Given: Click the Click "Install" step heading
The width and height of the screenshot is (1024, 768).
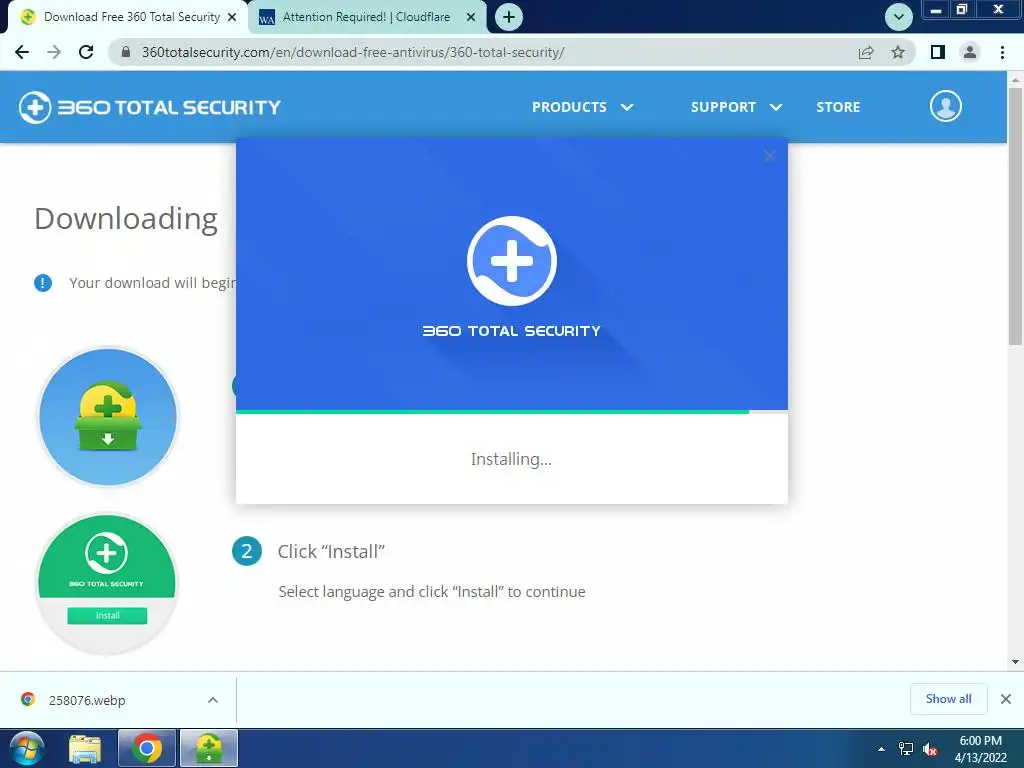Looking at the screenshot, I should (331, 552).
